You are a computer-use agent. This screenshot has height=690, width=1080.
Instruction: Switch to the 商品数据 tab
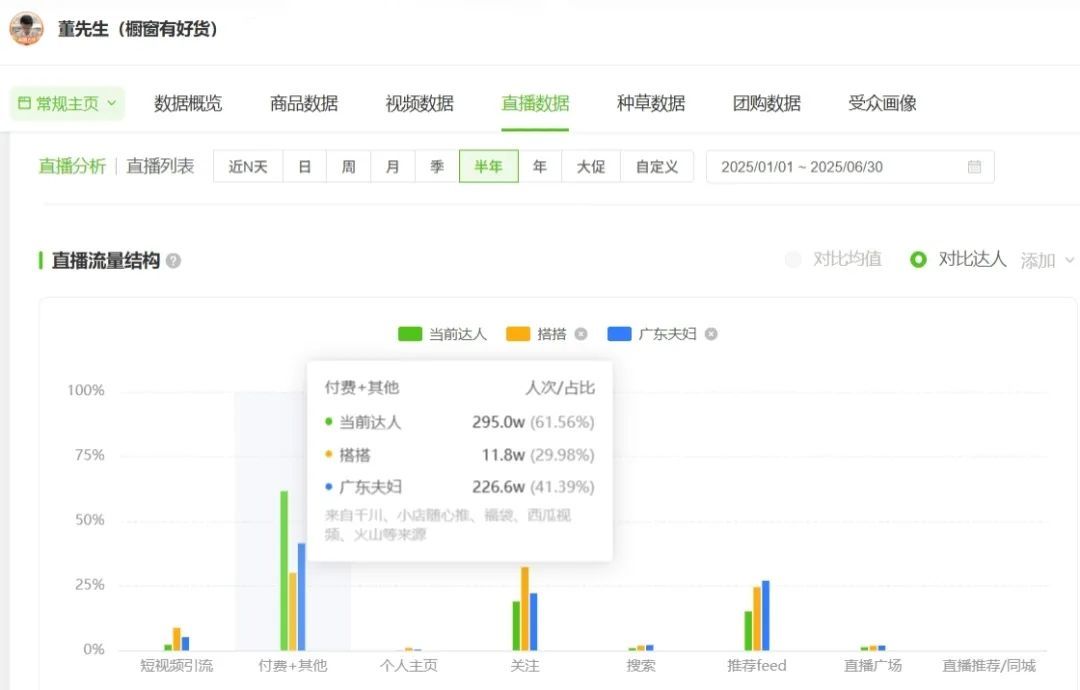coord(304,103)
